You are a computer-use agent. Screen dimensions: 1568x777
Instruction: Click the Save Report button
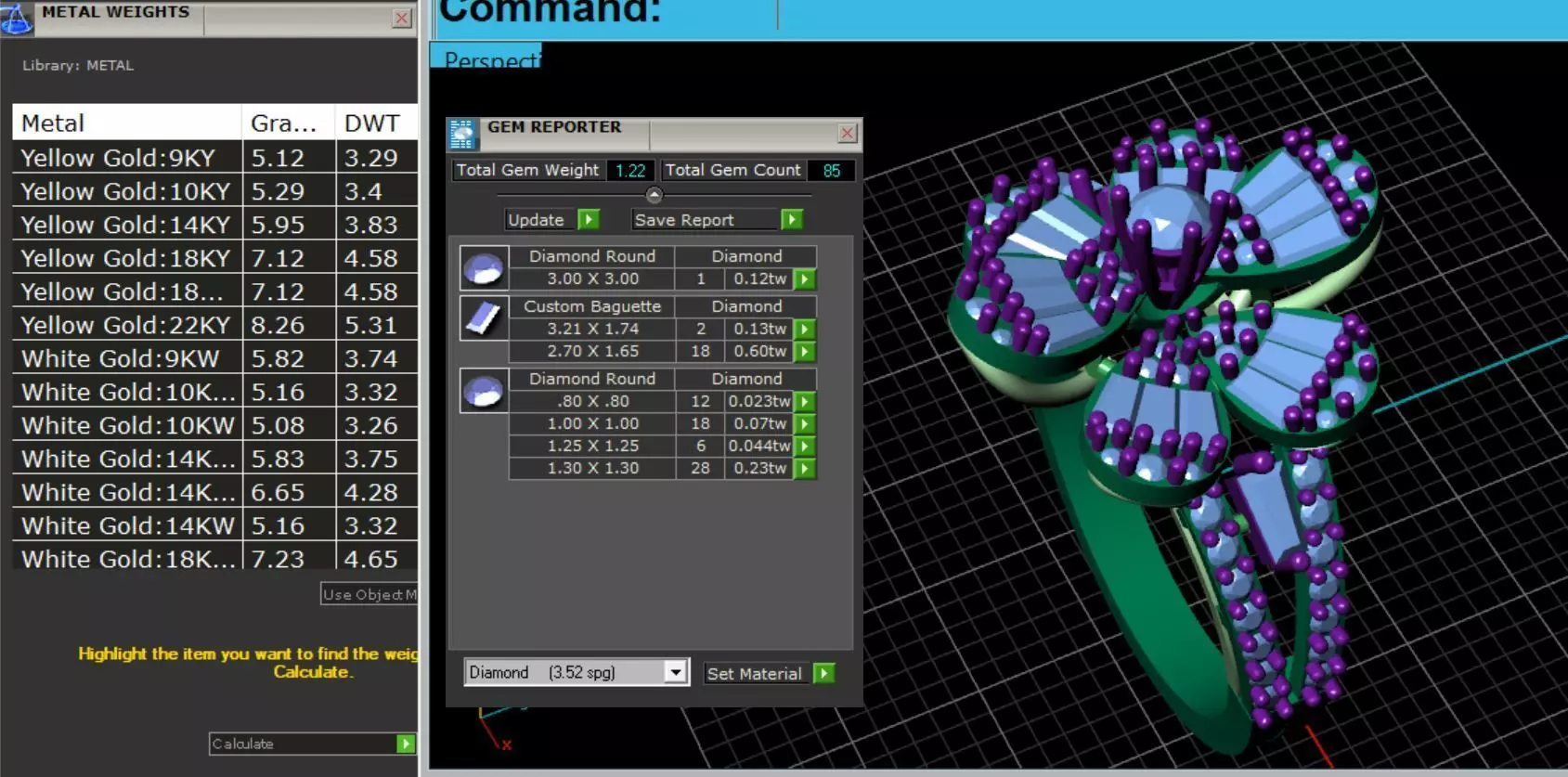tap(705, 220)
